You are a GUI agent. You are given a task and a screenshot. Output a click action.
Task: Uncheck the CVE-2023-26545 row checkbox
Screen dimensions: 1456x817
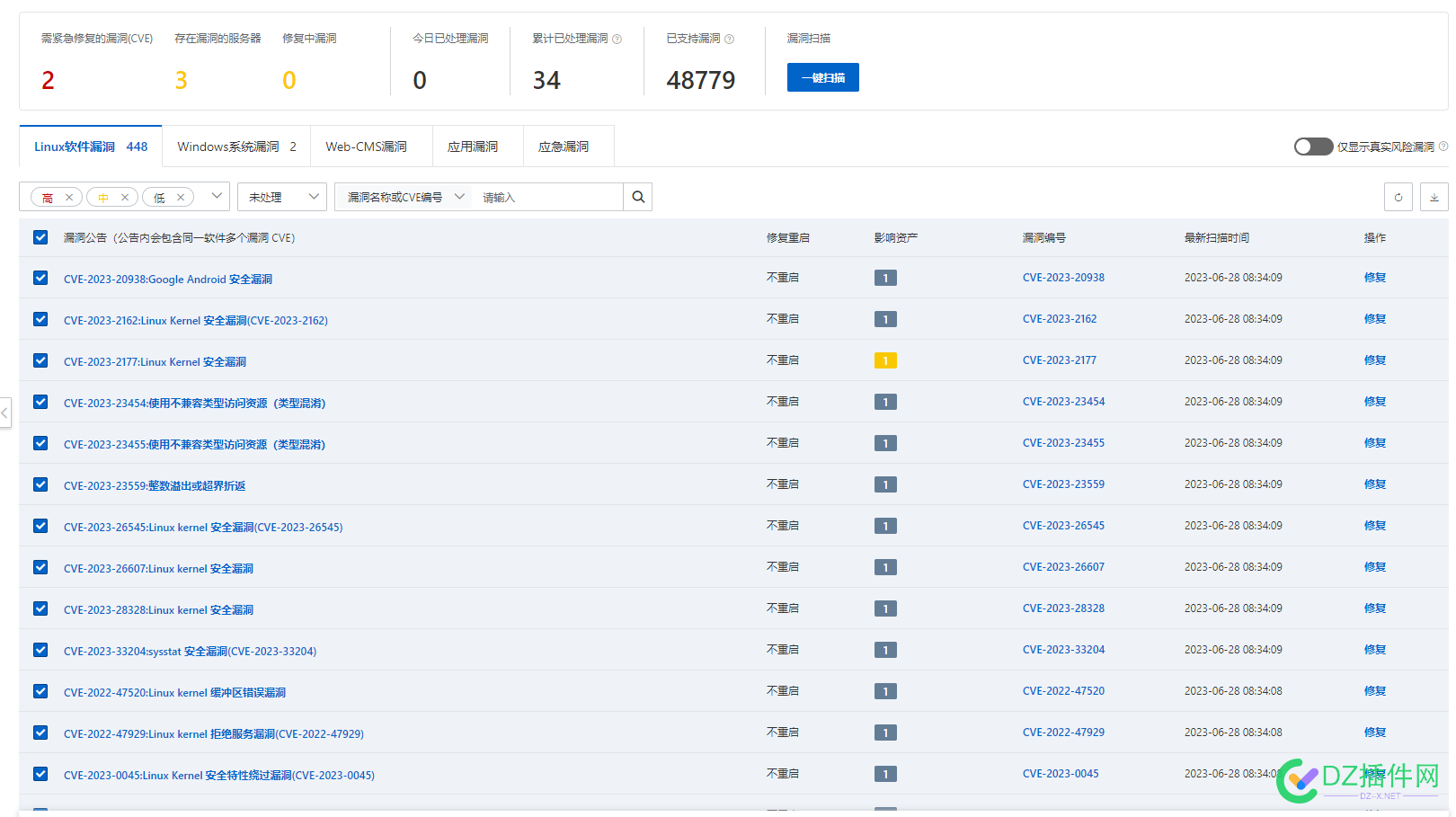coord(40,526)
